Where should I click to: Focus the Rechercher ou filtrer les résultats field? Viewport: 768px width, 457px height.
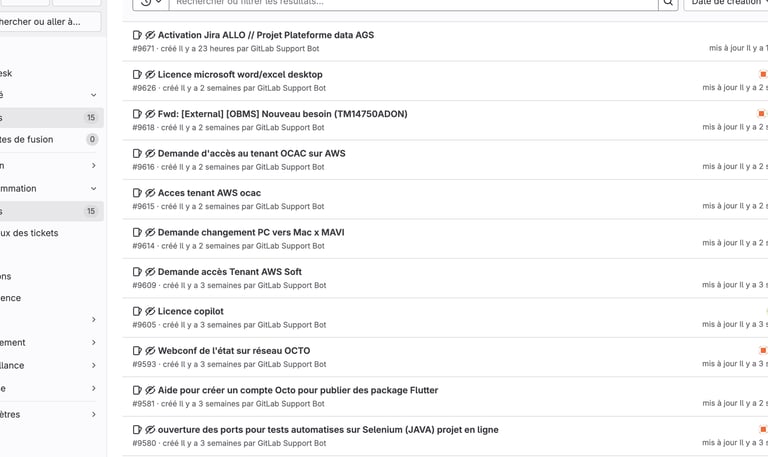(x=410, y=3)
